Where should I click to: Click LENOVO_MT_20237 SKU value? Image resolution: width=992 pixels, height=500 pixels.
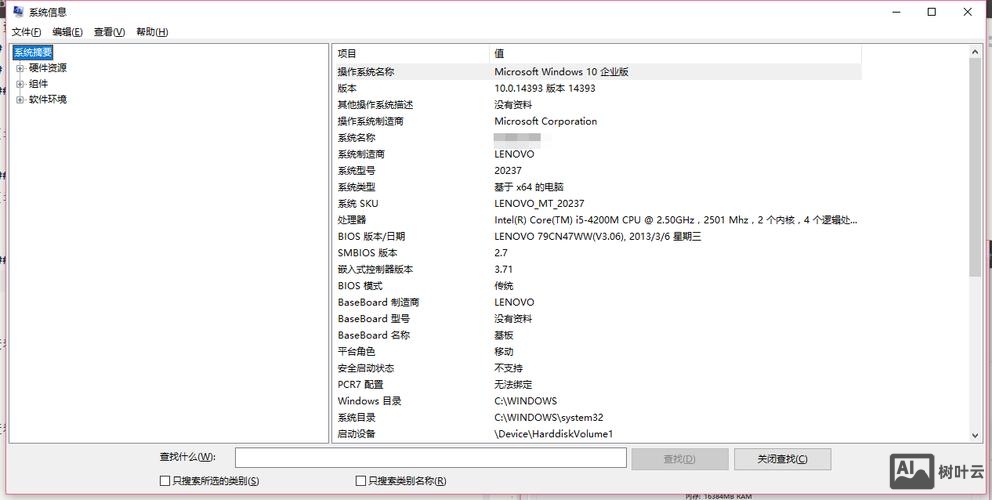[x=539, y=203]
